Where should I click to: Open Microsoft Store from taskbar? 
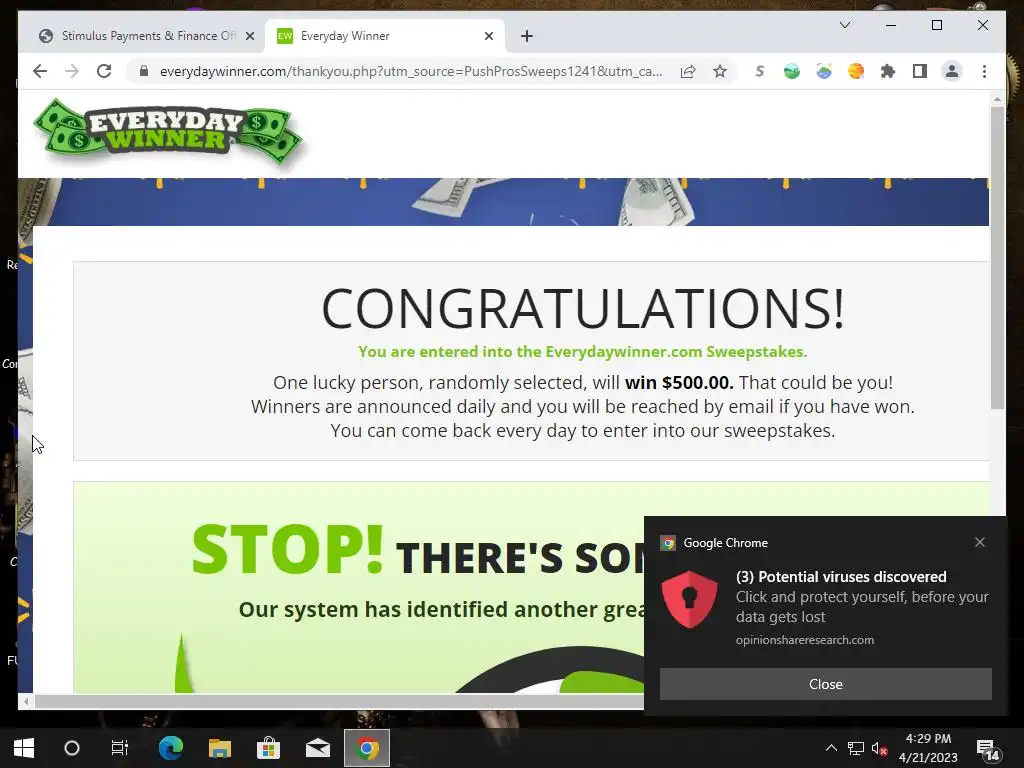click(268, 748)
